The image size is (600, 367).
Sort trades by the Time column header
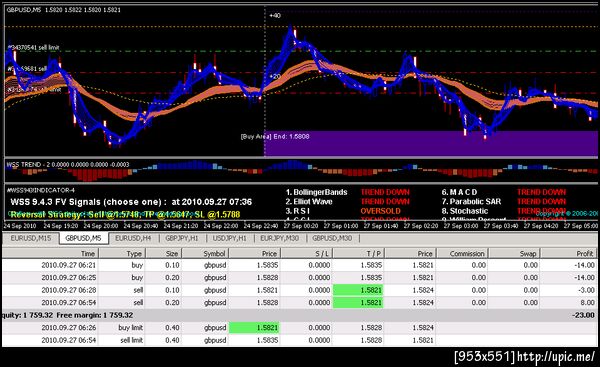pyautogui.click(x=51, y=253)
